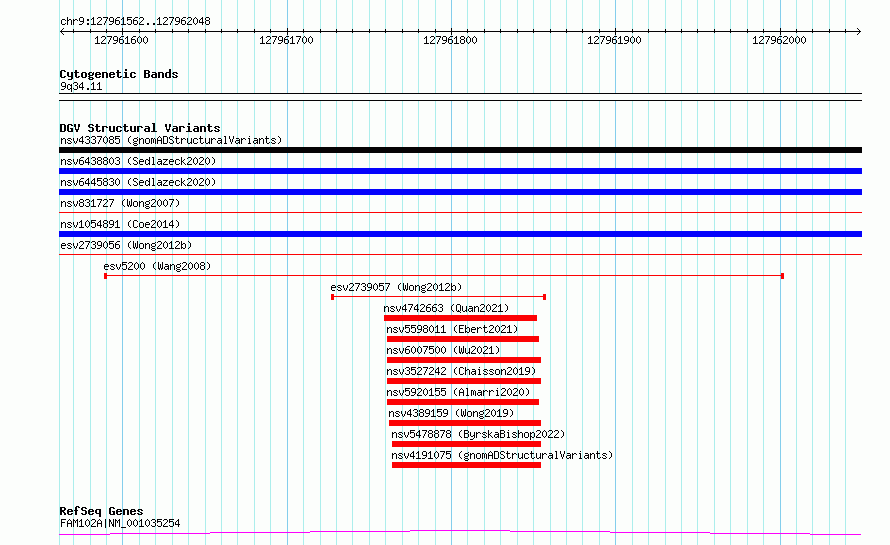Open nsv6007500 (Wu2021) variant label
This screenshot has width=890, height=545.
click(x=443, y=350)
